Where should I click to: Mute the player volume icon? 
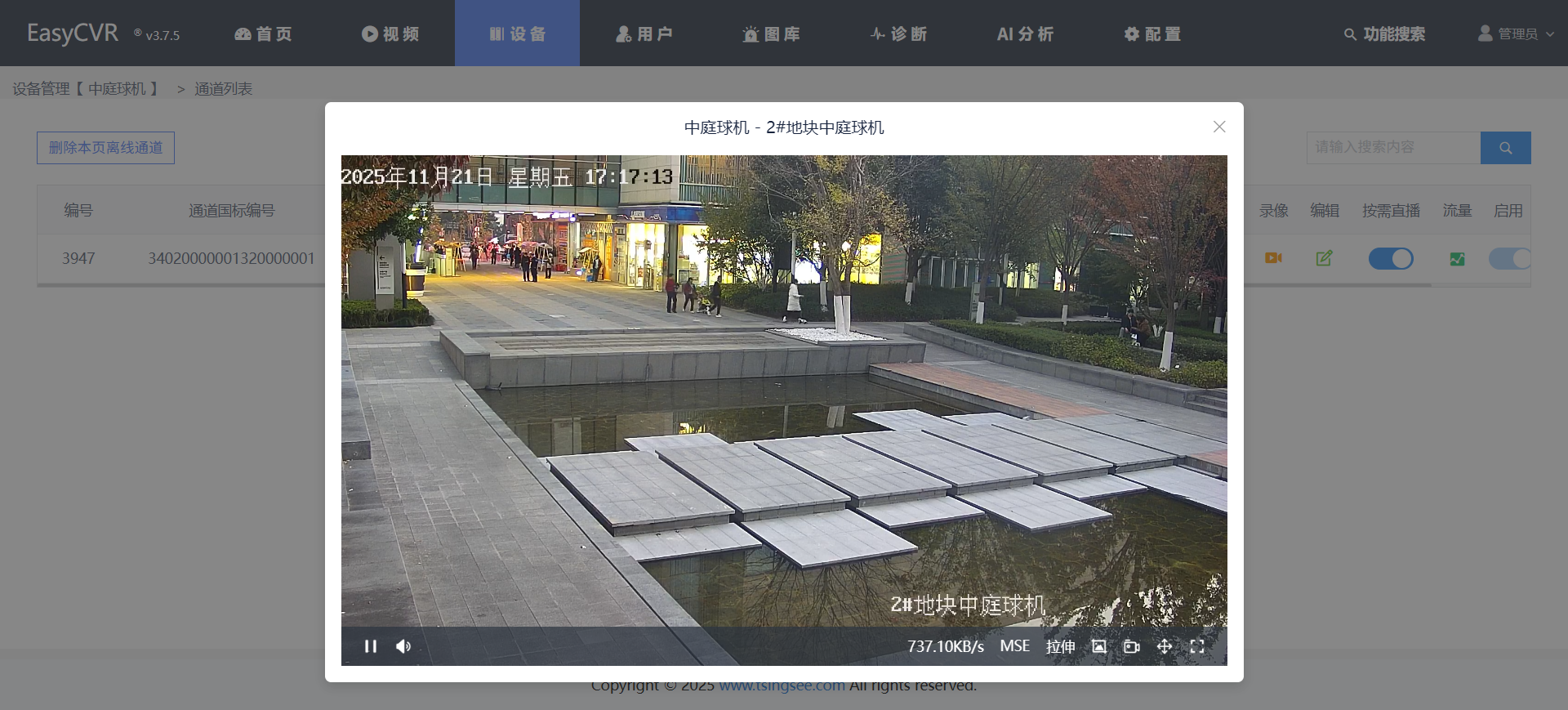[x=403, y=646]
